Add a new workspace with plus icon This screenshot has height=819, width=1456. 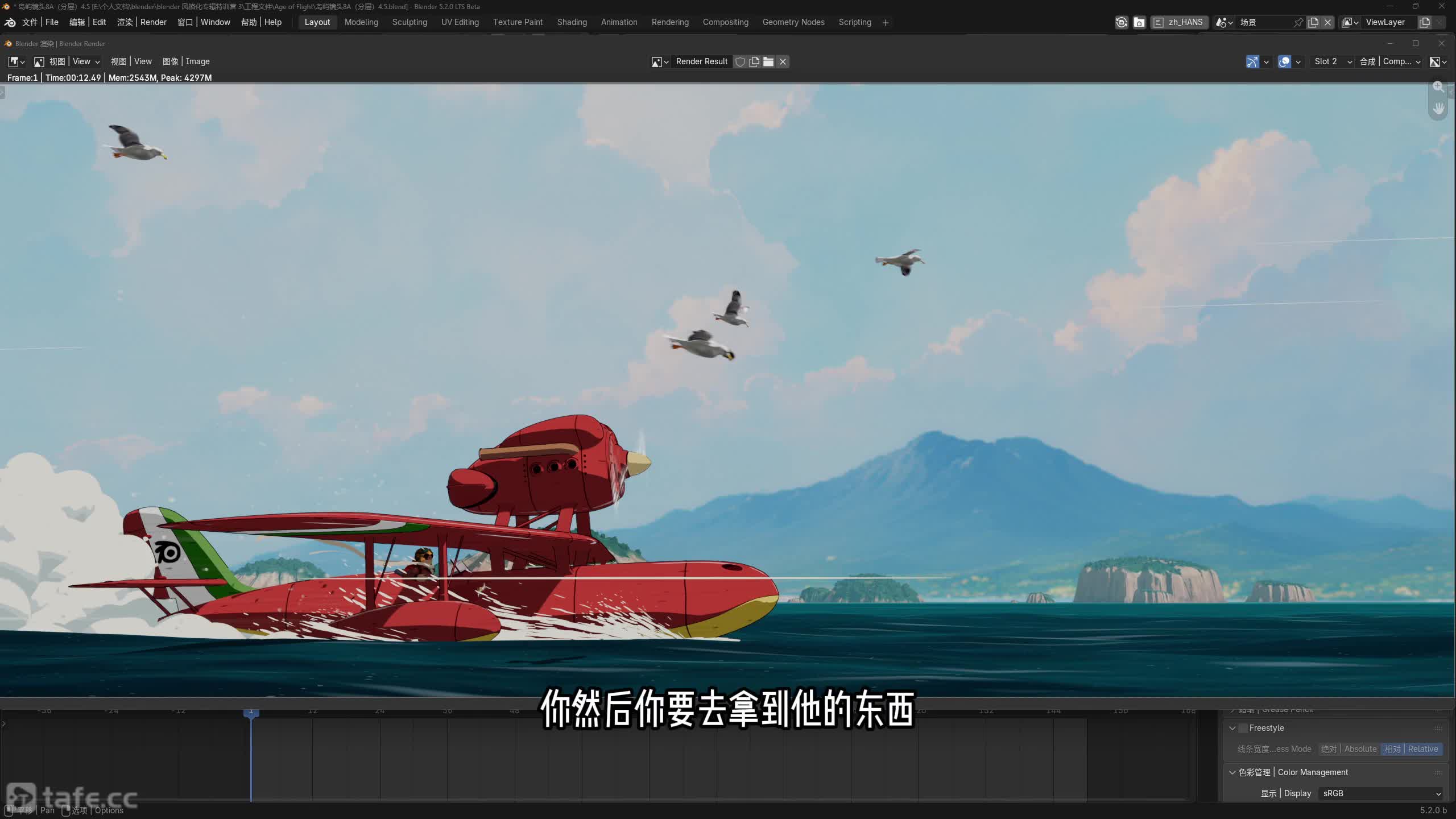tap(886, 23)
